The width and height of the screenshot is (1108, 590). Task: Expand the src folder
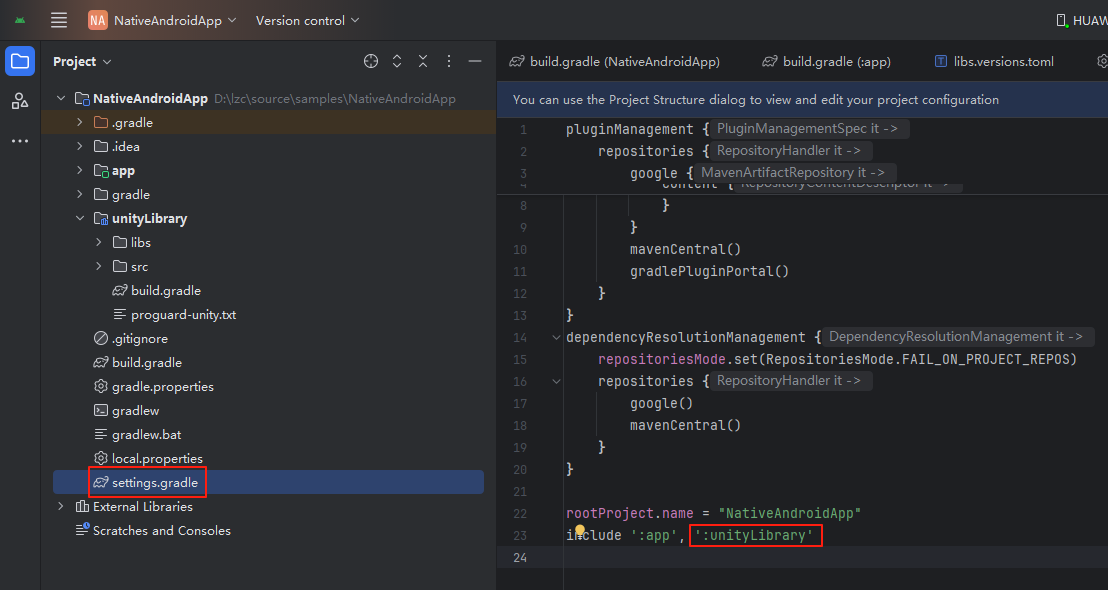point(99,266)
